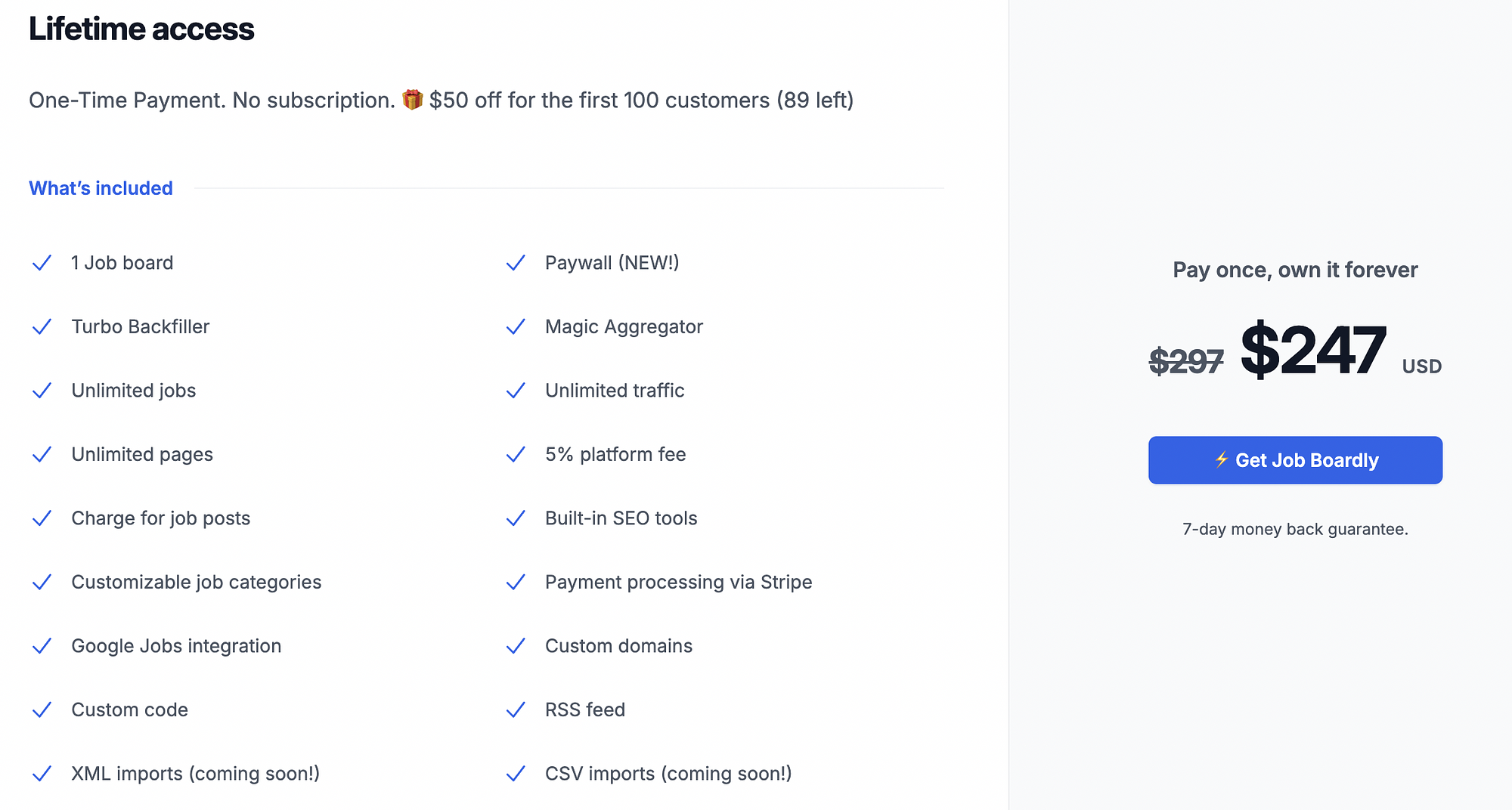Click the checkmark next to RSS feed
Image resolution: width=1512 pixels, height=810 pixels.
pos(516,710)
